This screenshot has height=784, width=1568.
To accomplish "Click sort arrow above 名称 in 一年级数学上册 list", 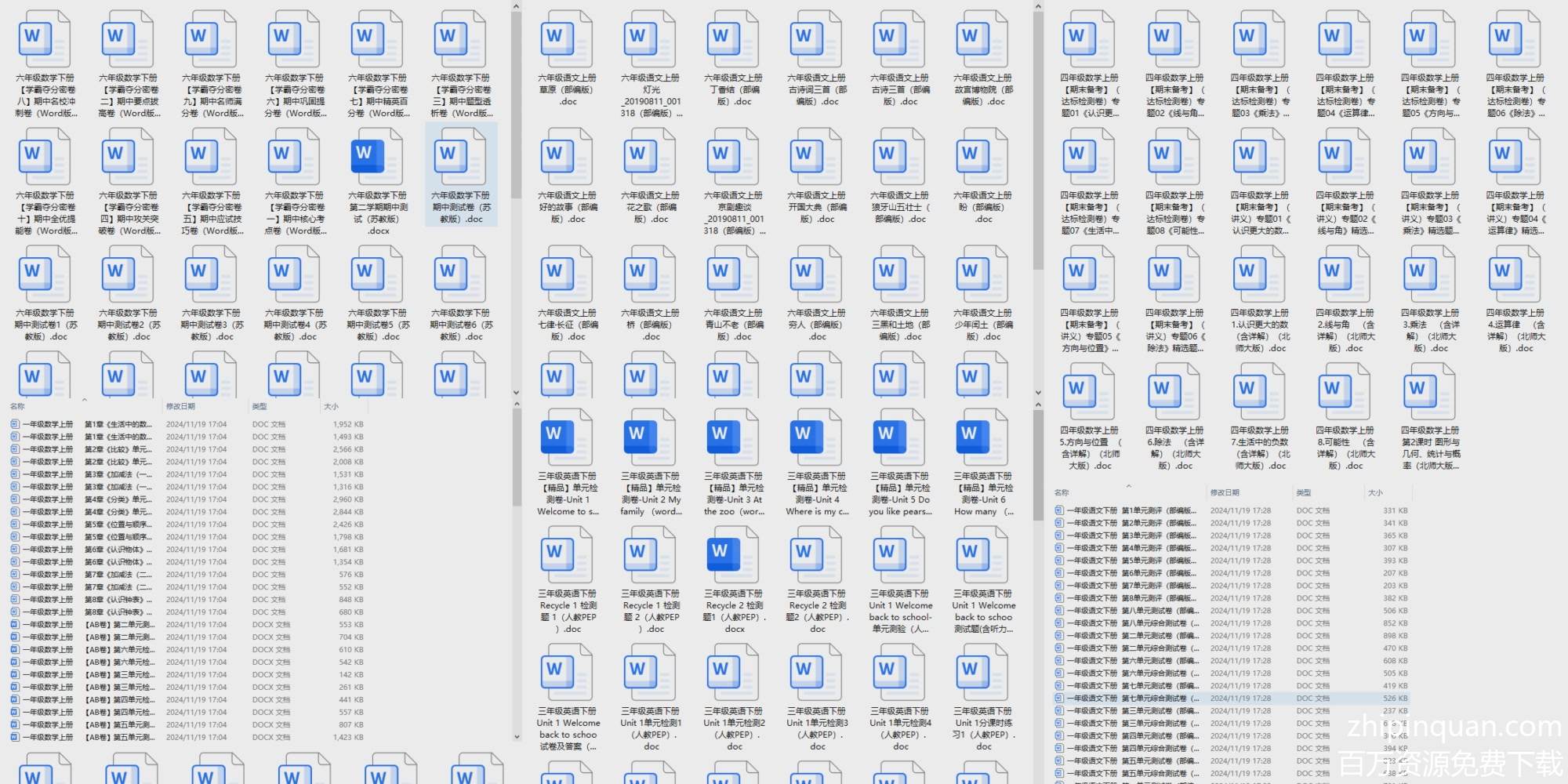I will [84, 400].
